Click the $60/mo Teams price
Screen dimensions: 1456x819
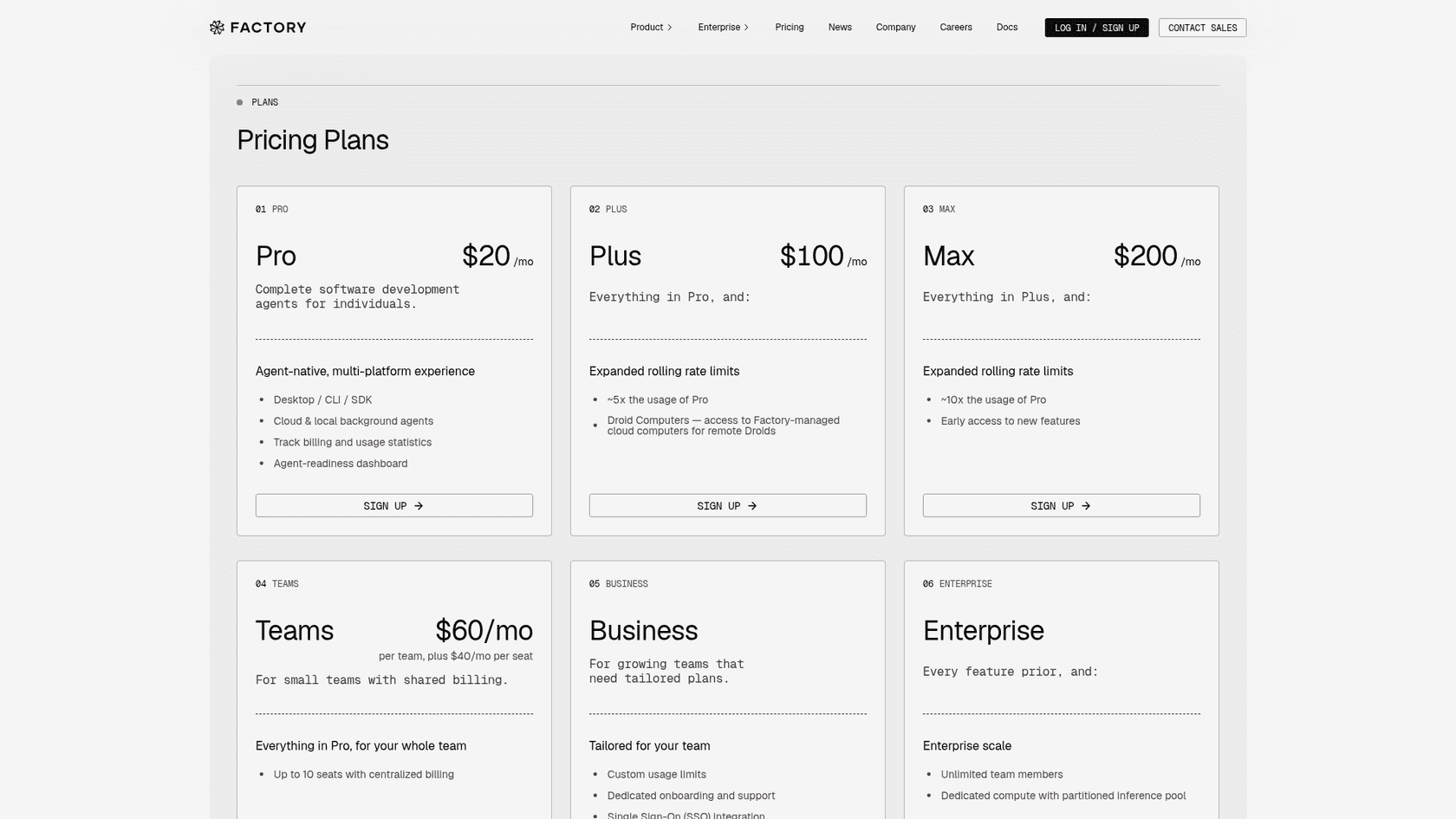[484, 631]
